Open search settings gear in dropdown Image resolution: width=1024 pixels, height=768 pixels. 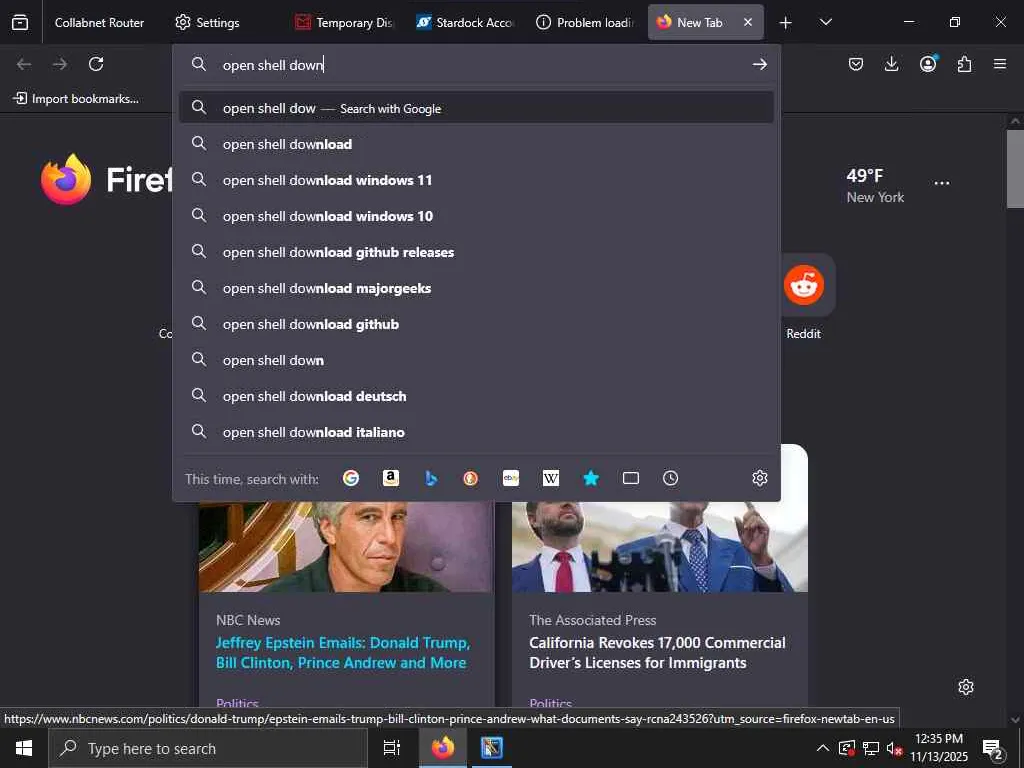[x=760, y=478]
